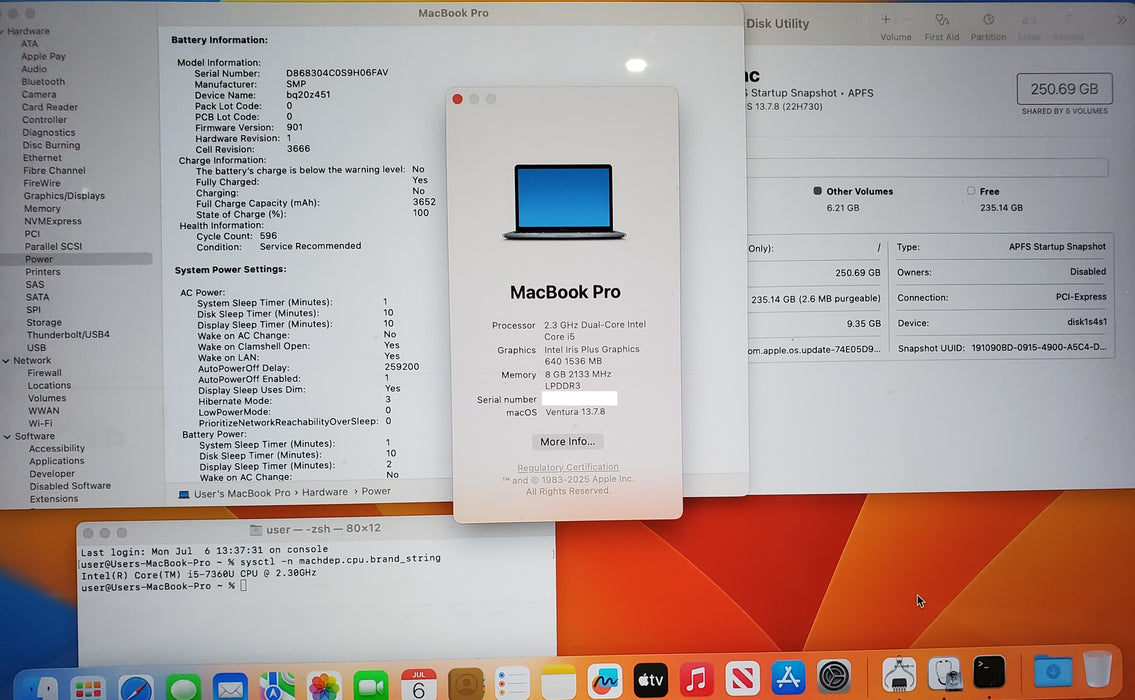Open the Downloads folder in the Dock

tap(1052, 671)
